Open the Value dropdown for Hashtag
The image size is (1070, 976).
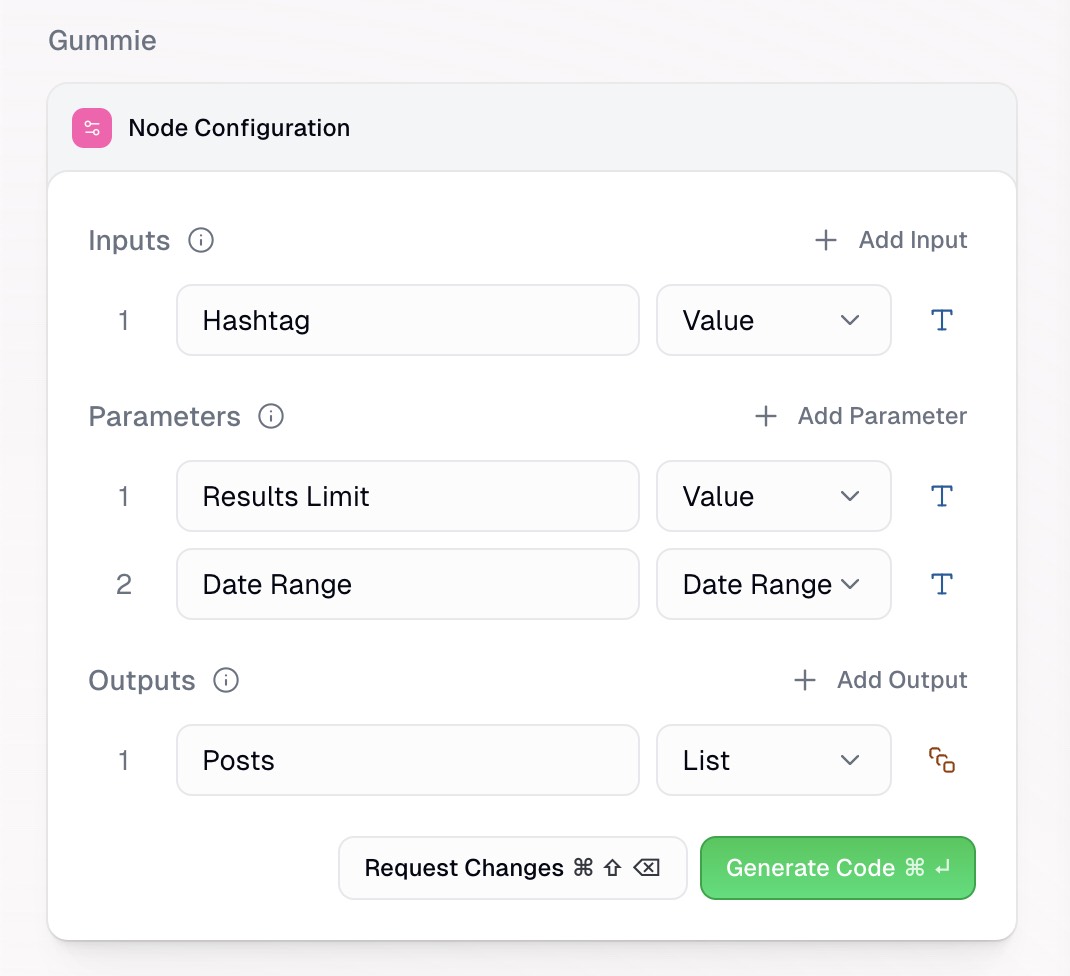pos(773,320)
